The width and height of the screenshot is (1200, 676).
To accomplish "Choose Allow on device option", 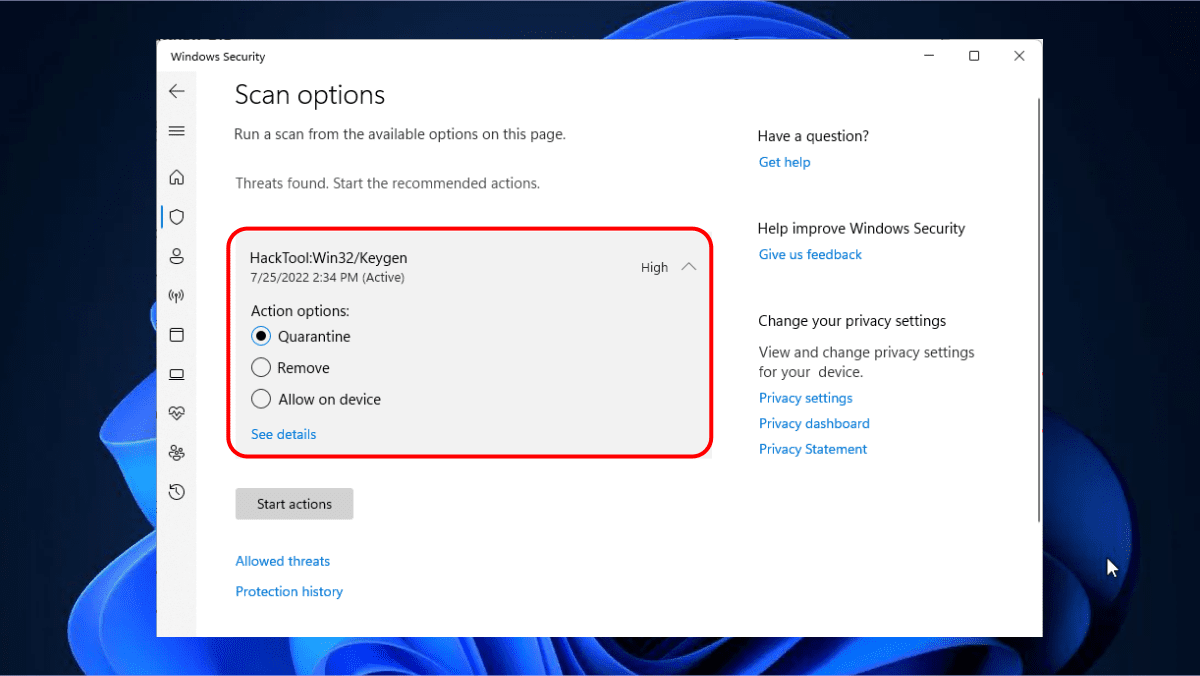I will pyautogui.click(x=261, y=399).
